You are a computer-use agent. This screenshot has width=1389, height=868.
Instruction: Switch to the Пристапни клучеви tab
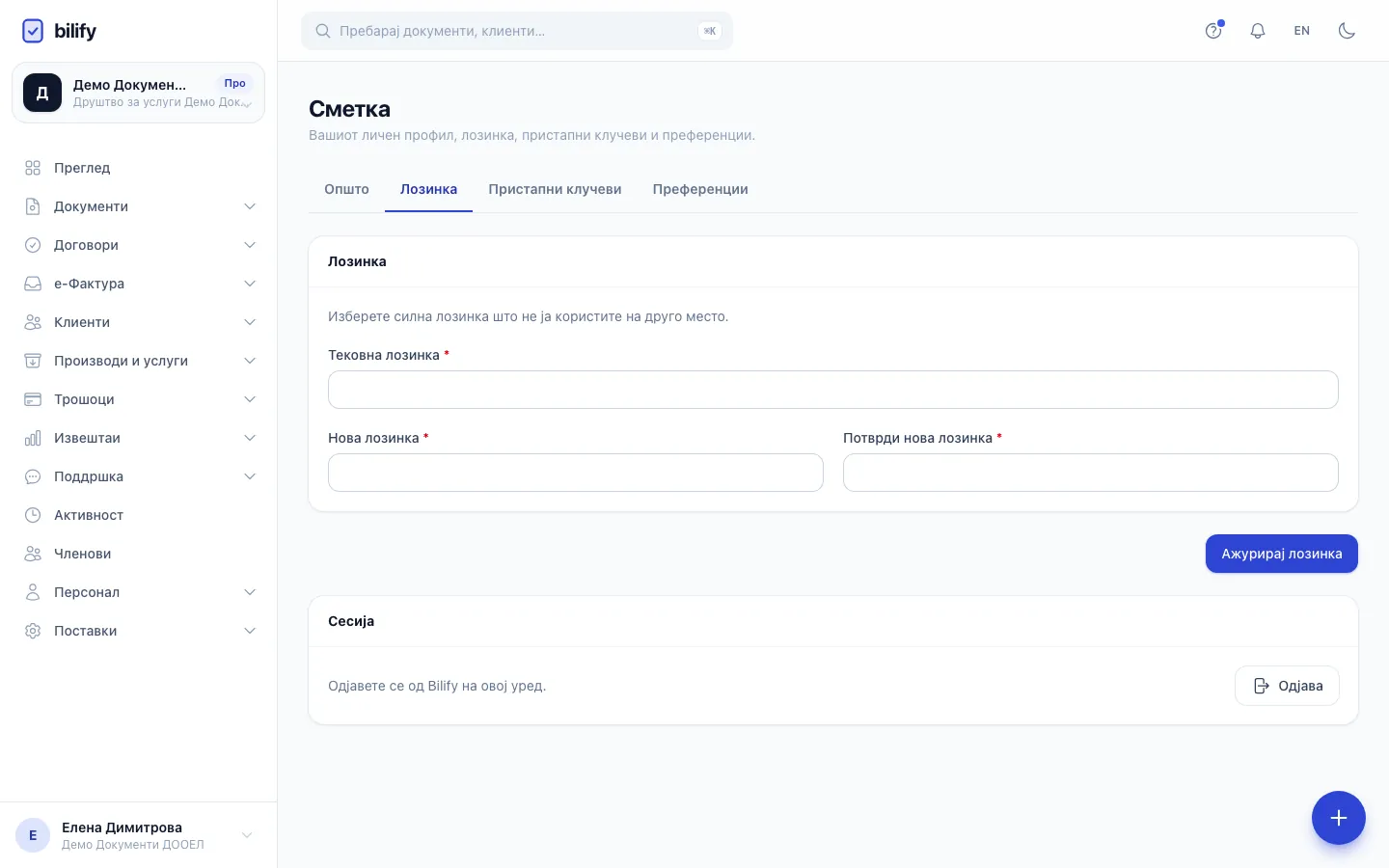pos(555,189)
